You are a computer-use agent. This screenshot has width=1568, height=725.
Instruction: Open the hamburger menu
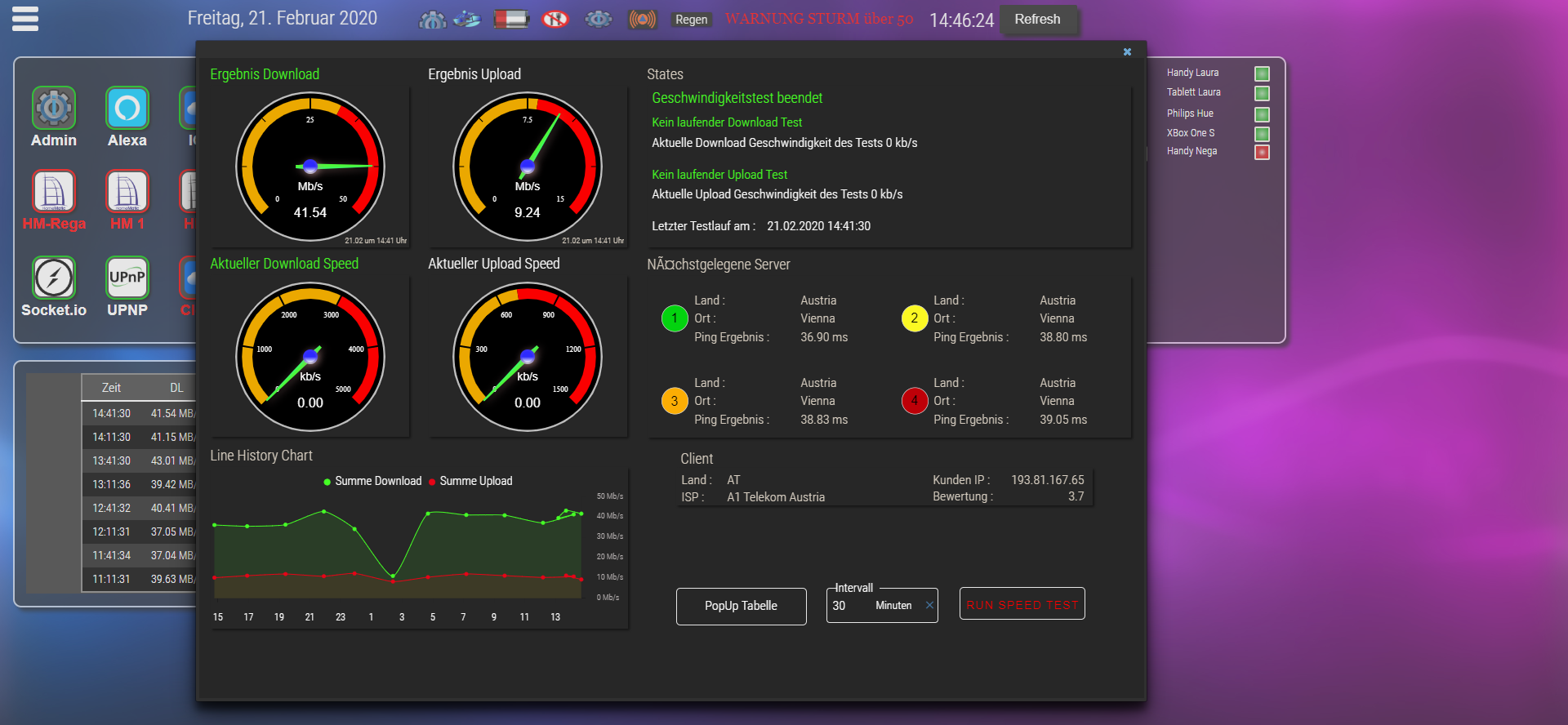pos(25,19)
